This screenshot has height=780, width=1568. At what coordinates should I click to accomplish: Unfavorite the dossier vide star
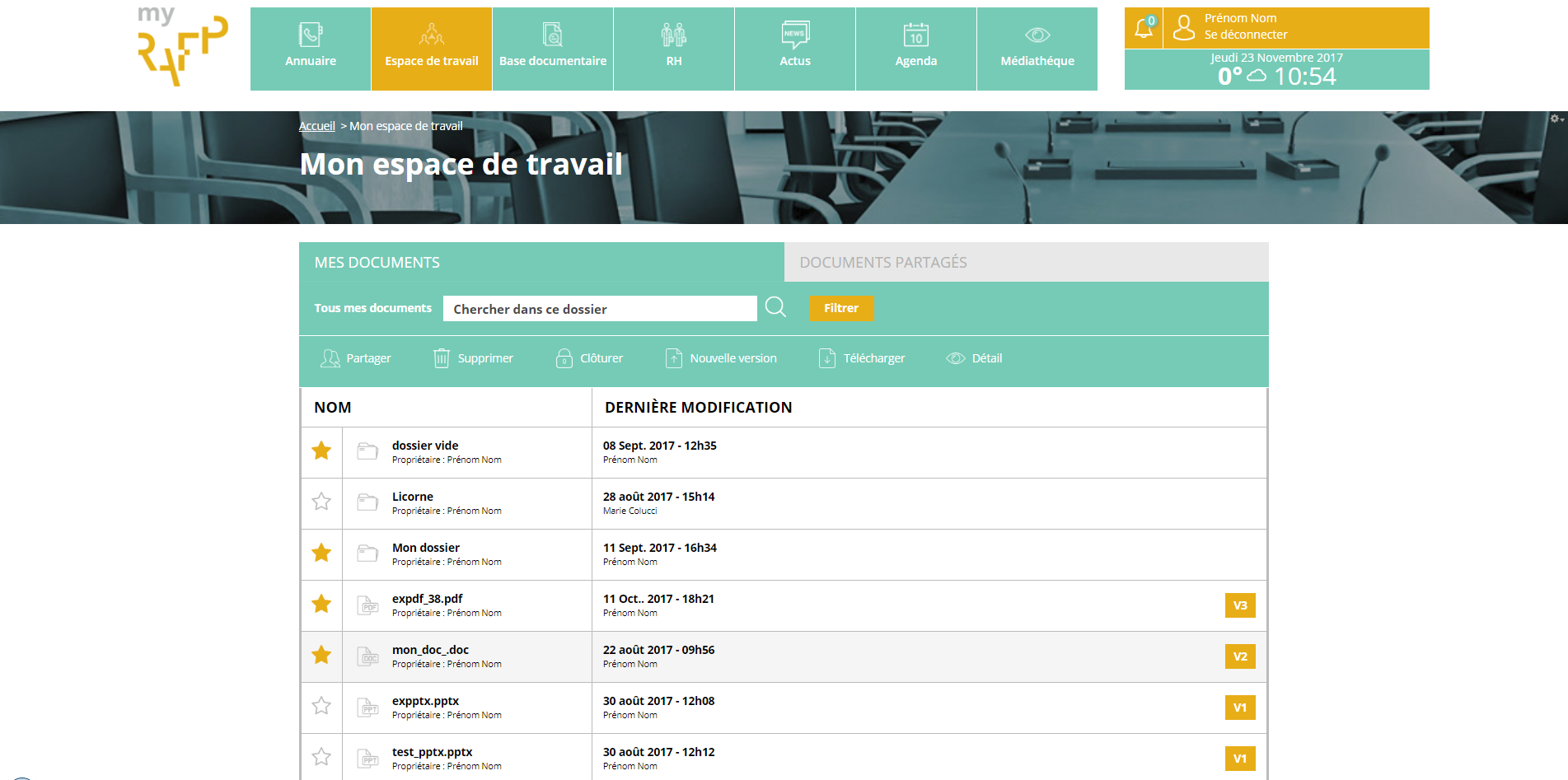pos(321,451)
